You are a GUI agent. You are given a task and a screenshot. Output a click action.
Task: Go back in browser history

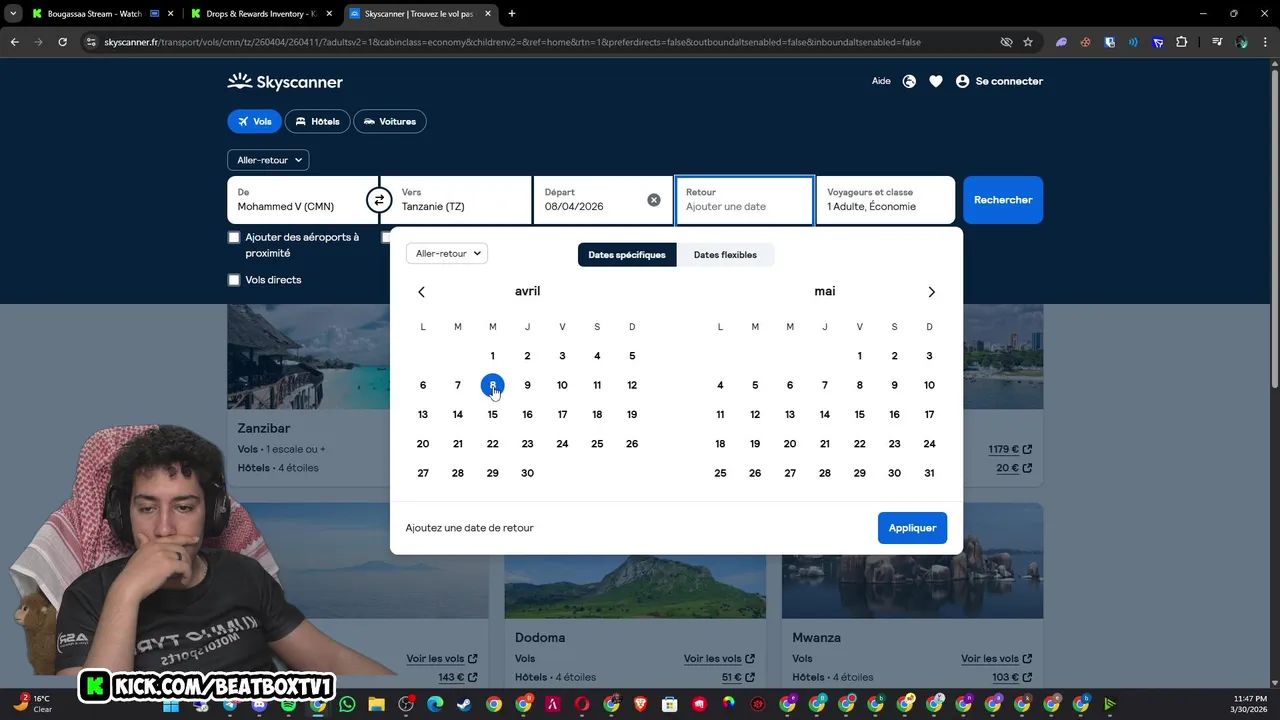click(x=14, y=42)
